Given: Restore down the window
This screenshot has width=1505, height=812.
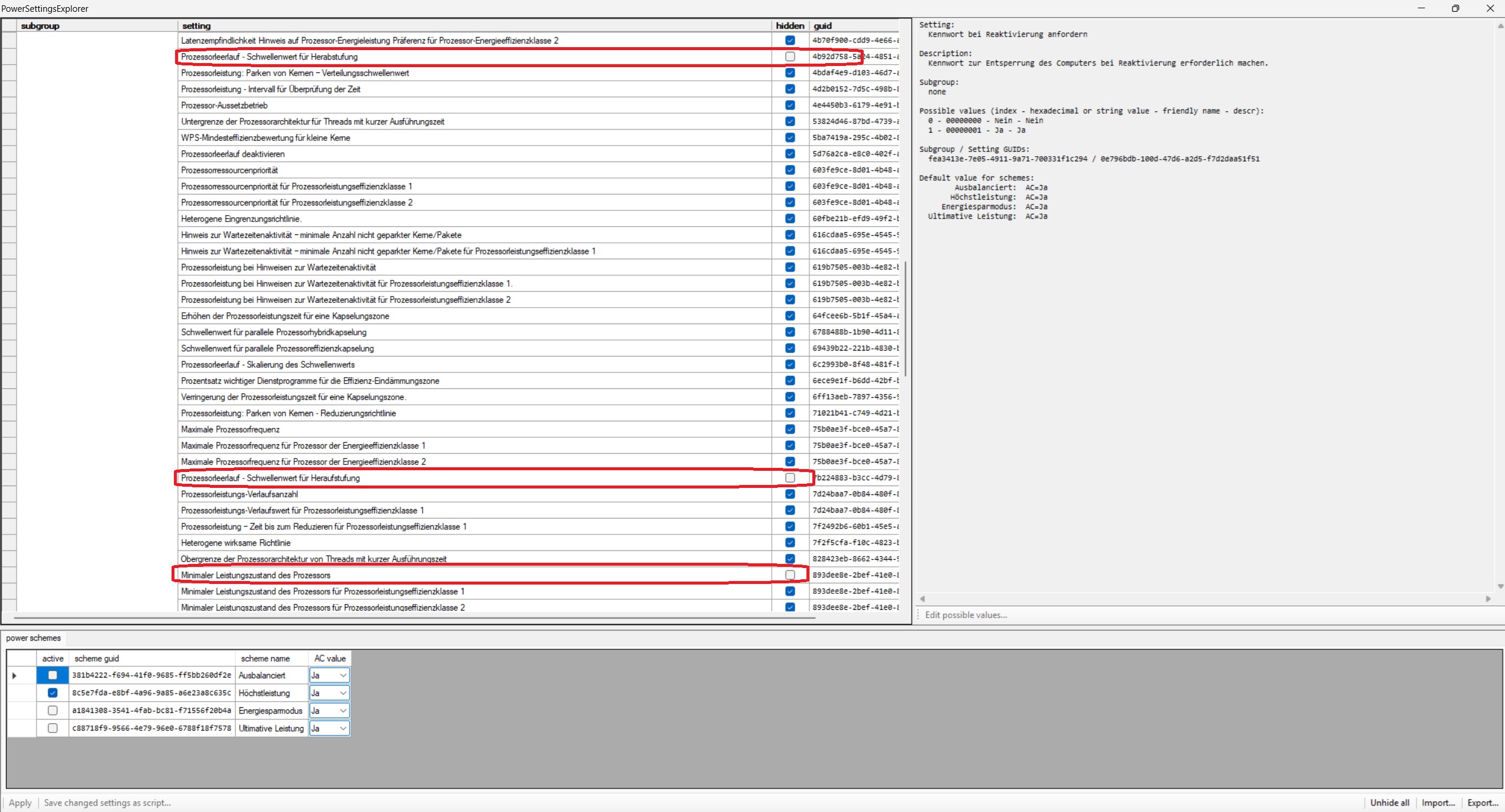Looking at the screenshot, I should click(x=1455, y=8).
